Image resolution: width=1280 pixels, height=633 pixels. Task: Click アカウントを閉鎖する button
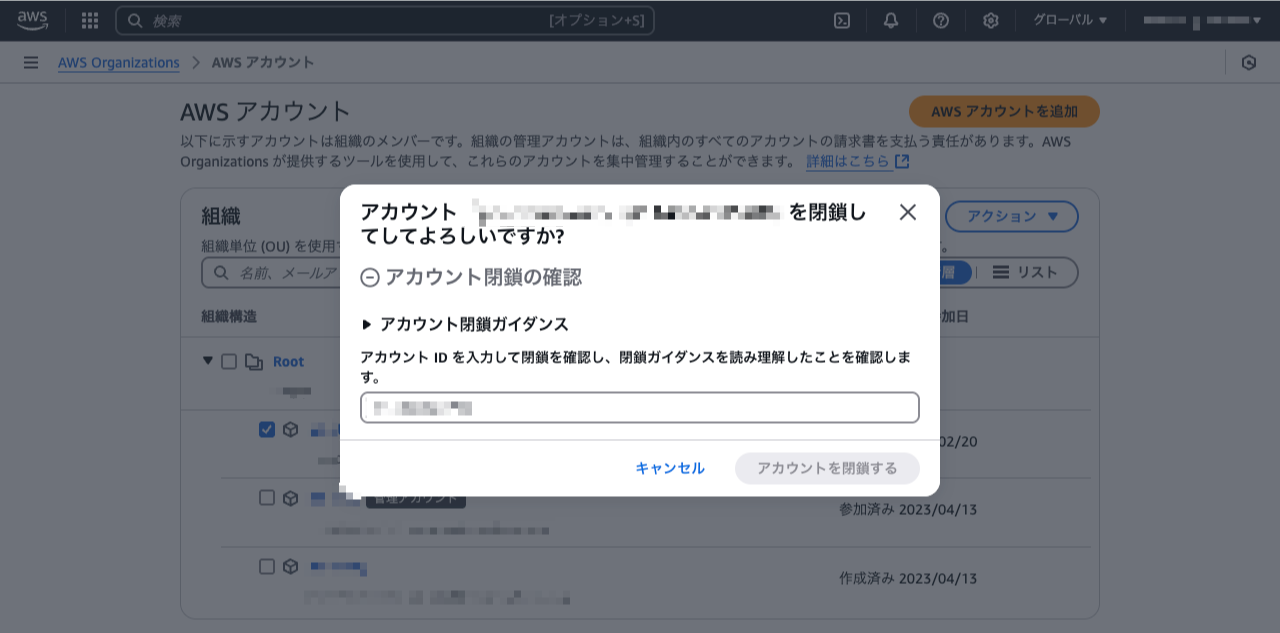(827, 468)
